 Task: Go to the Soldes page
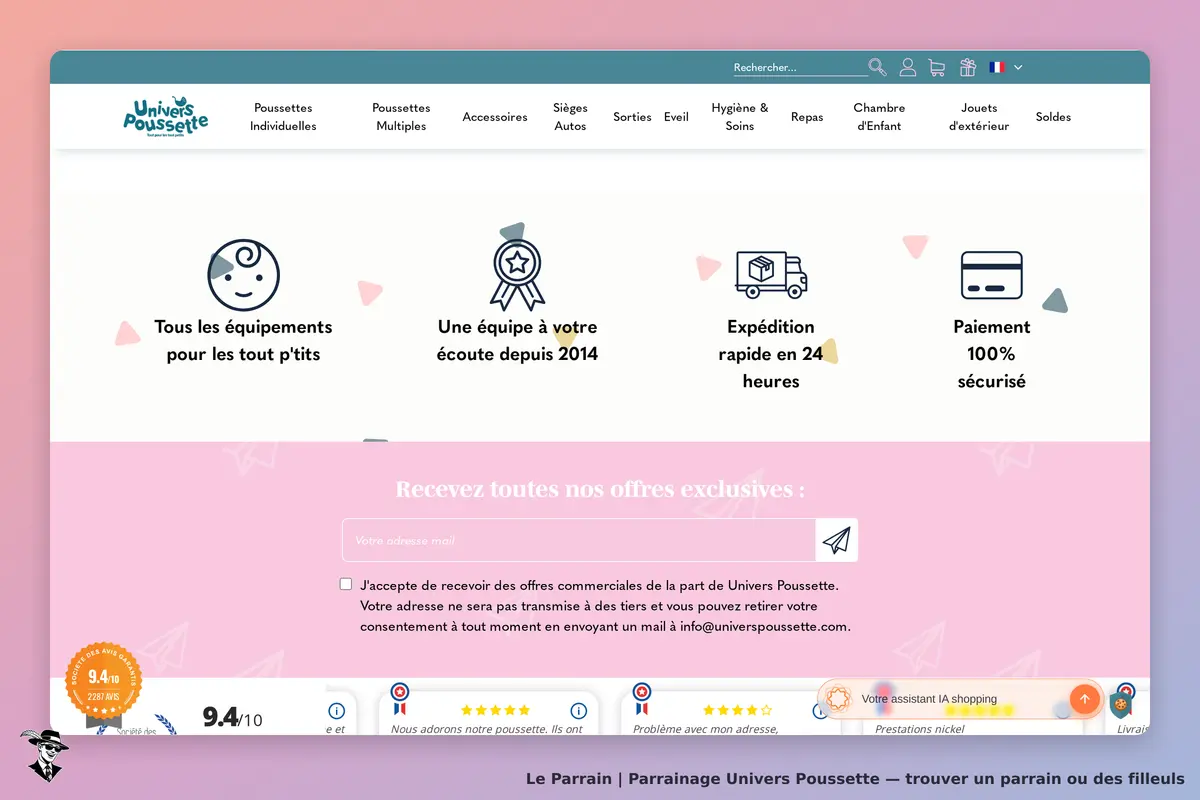(x=1053, y=117)
